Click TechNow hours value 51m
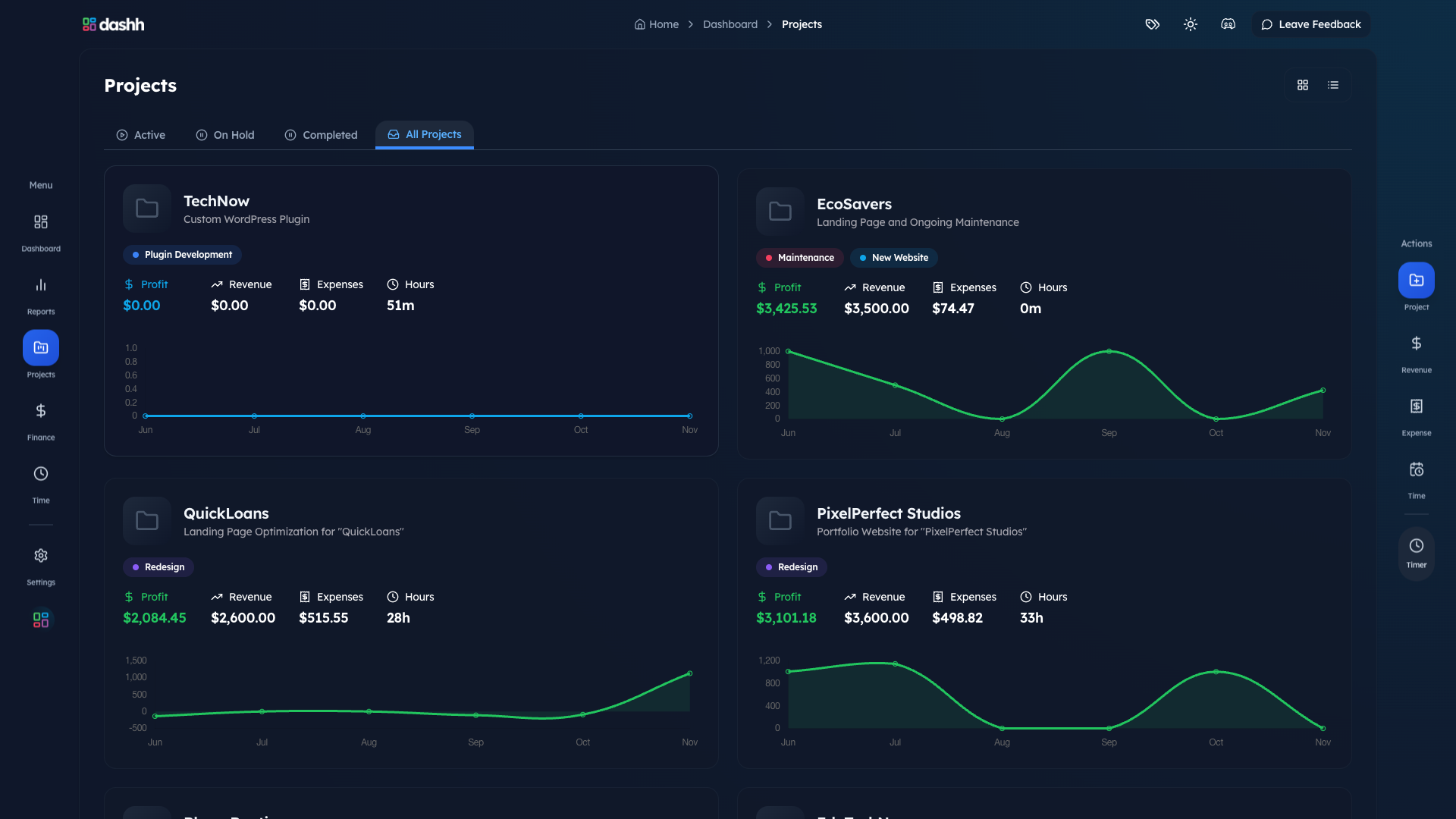1456x819 pixels. pyautogui.click(x=400, y=306)
